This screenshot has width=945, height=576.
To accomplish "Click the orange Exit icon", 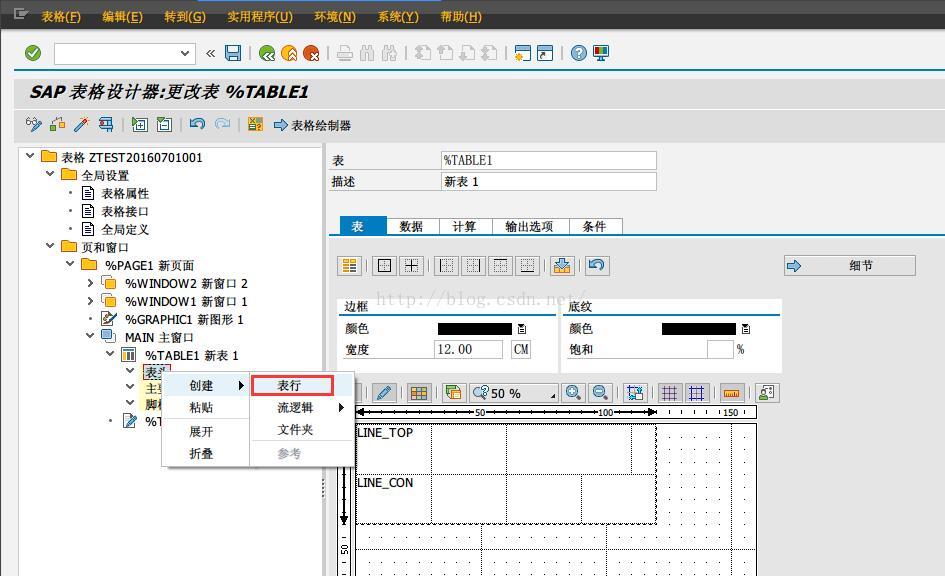I will pos(289,53).
